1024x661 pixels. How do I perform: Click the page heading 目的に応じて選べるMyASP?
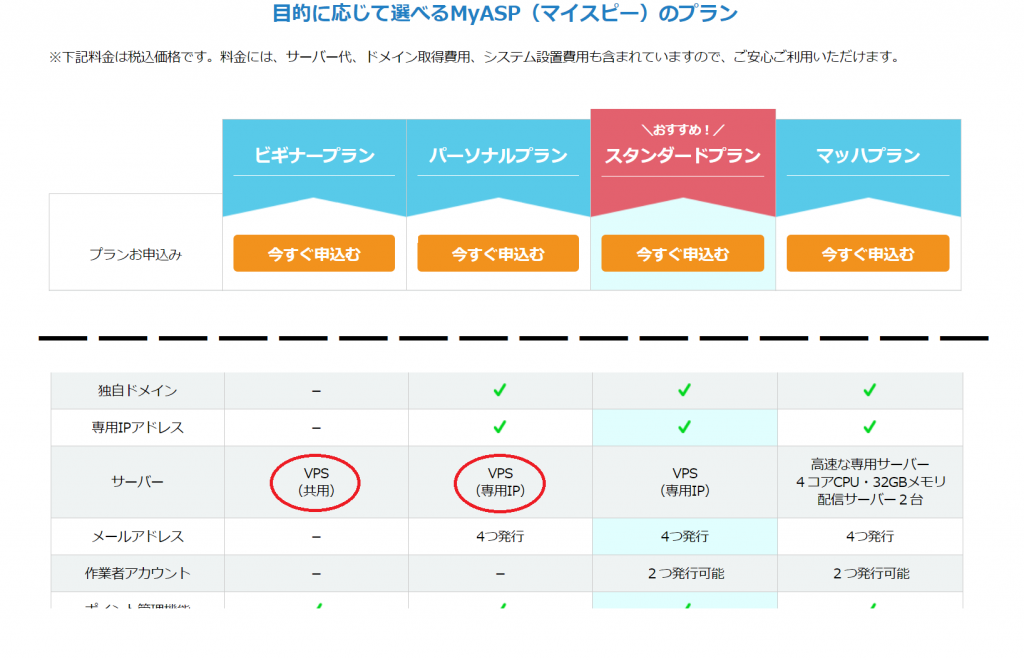pos(505,13)
